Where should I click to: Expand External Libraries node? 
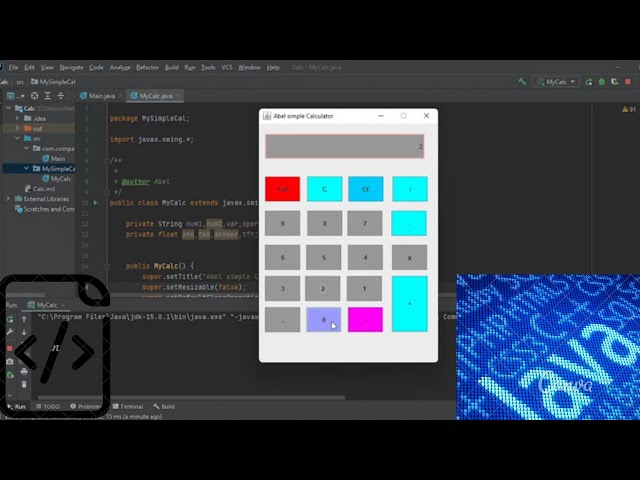tap(8, 199)
